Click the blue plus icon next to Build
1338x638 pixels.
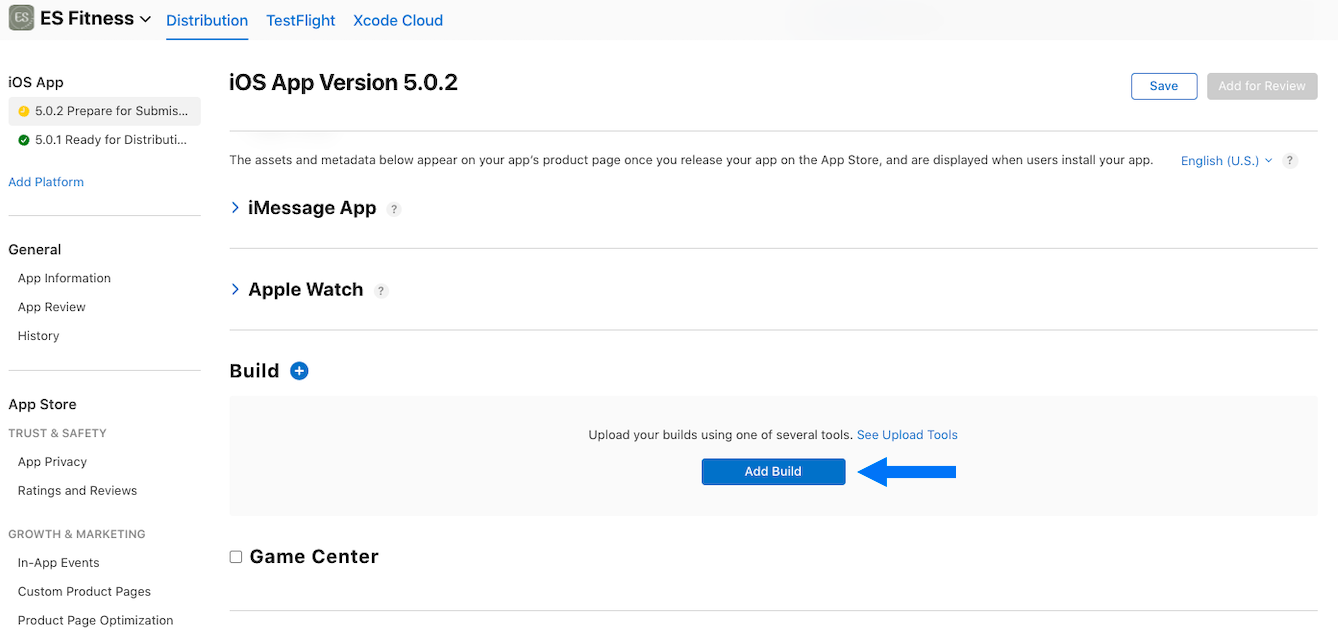299,371
